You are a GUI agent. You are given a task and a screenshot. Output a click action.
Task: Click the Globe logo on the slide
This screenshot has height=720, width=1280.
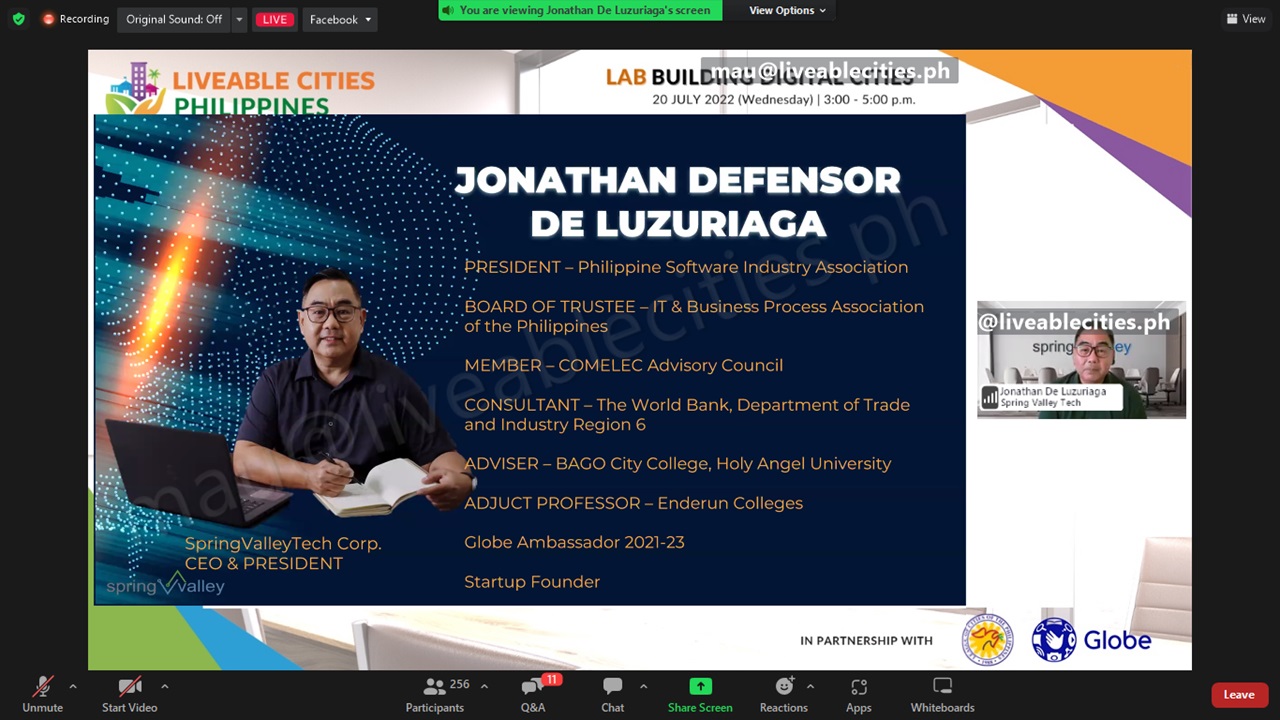(1092, 640)
